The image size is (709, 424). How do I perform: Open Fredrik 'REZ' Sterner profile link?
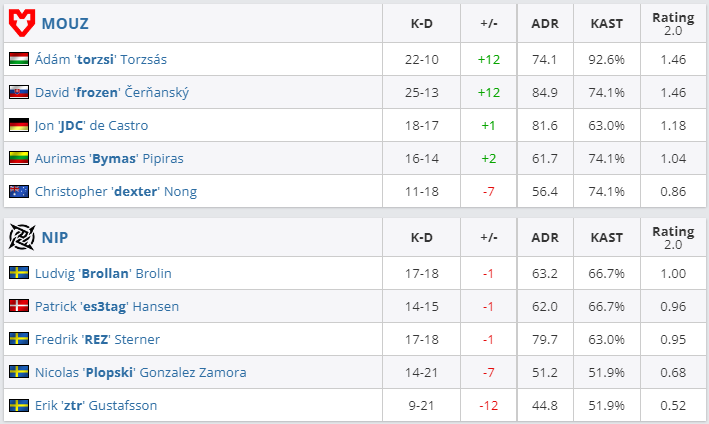[97, 339]
